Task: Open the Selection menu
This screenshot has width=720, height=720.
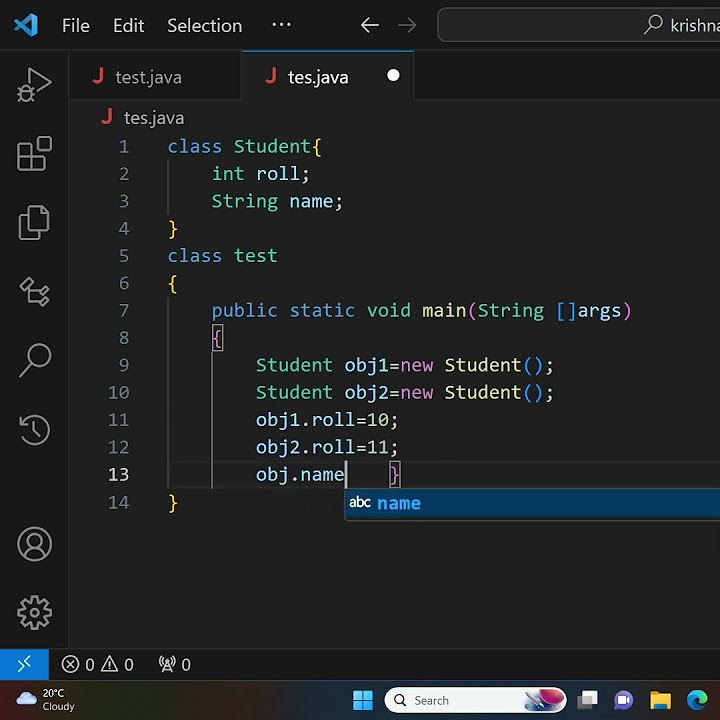Action: coord(204,26)
